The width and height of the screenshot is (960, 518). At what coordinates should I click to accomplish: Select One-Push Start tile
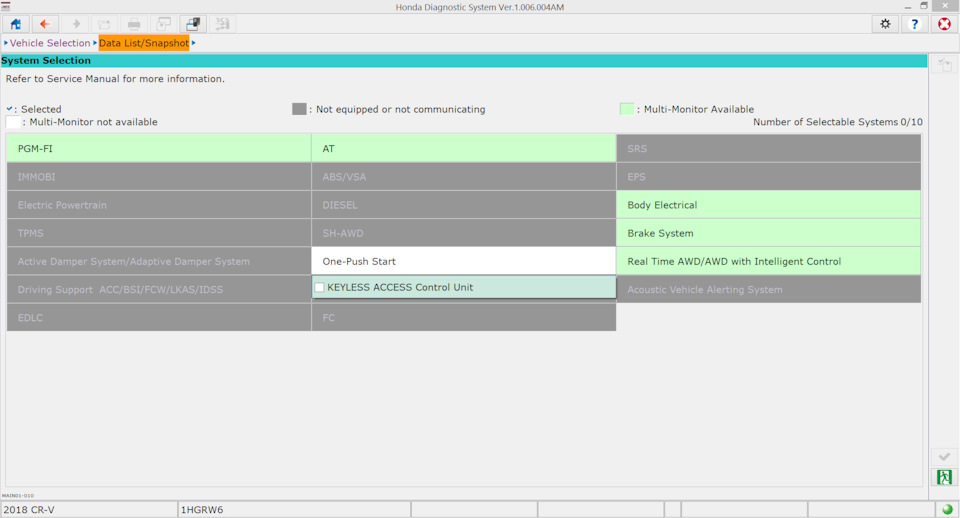pos(463,261)
